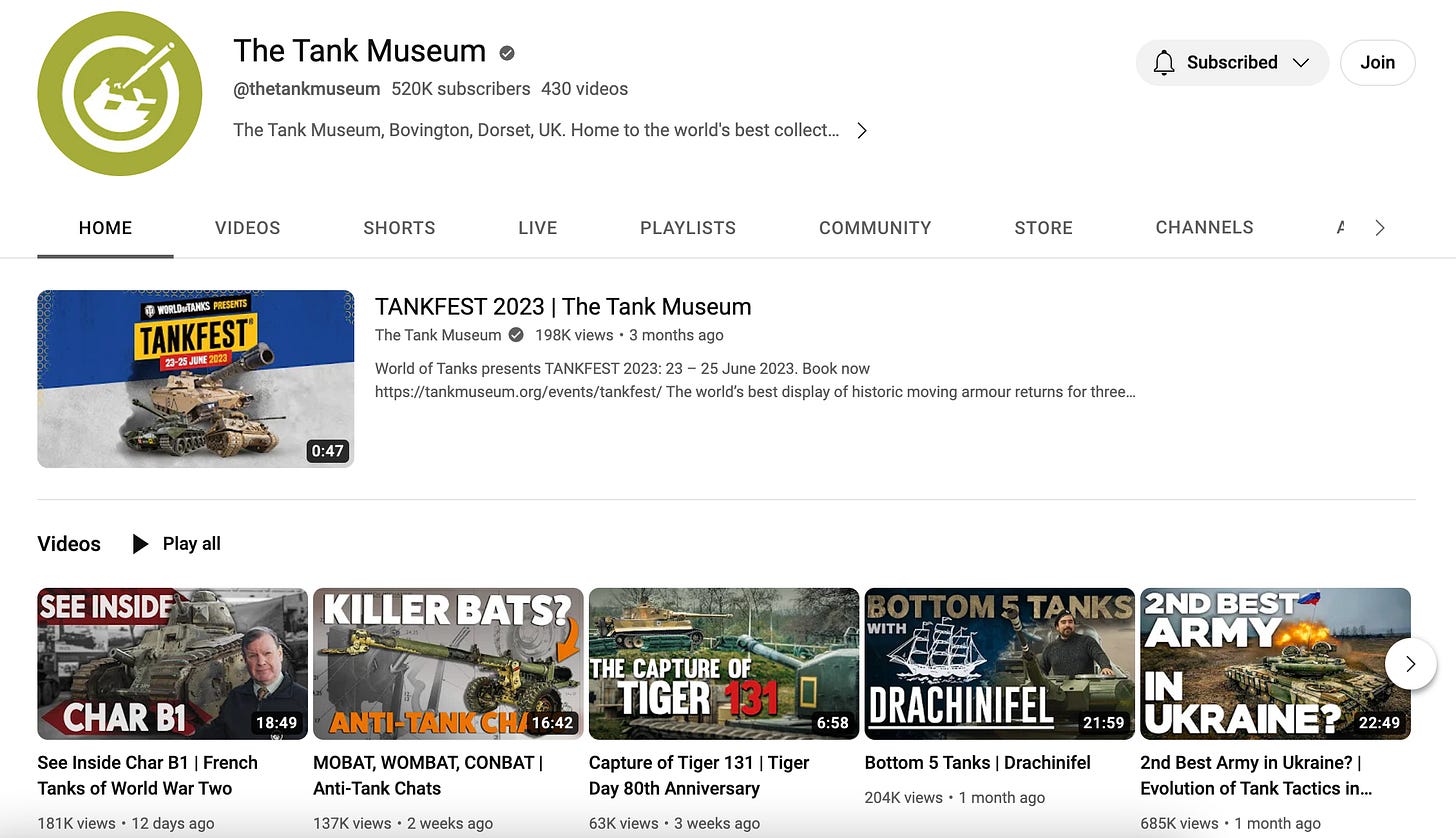Image resolution: width=1456 pixels, height=838 pixels.
Task: Click @thetankmuseum handle text
Action: click(x=307, y=89)
